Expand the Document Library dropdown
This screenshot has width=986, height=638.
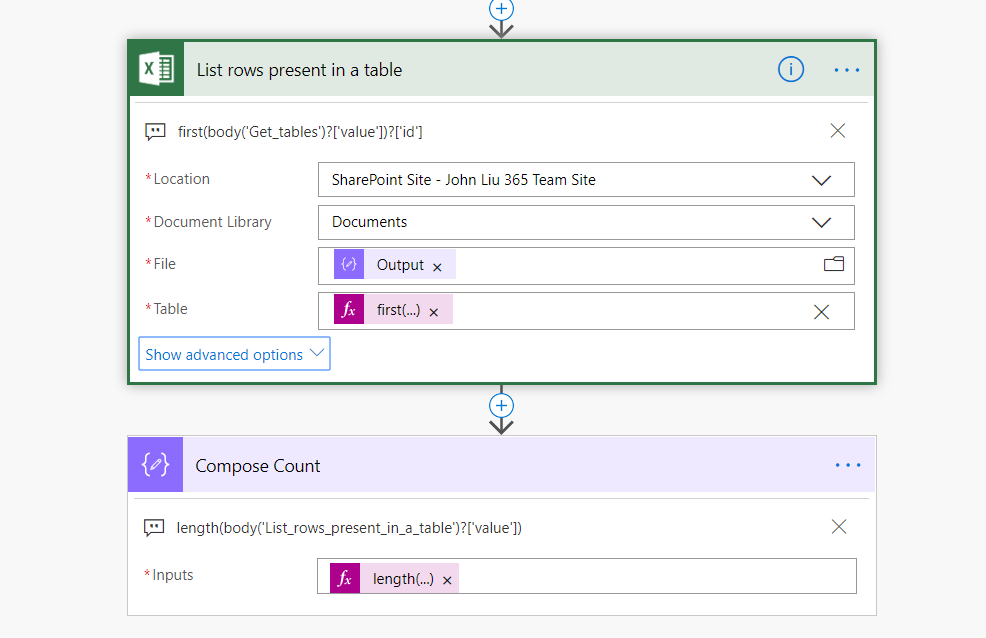click(x=821, y=222)
